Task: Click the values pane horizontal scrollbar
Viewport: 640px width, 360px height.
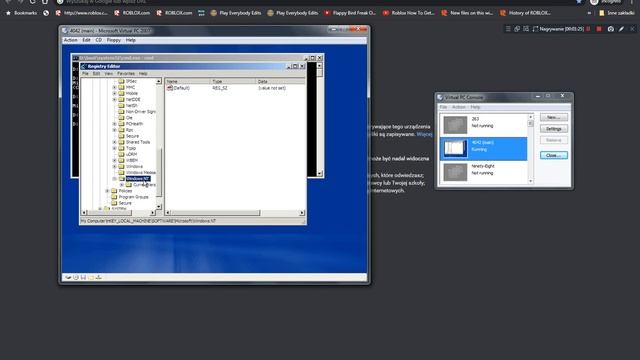Action: (x=234, y=213)
